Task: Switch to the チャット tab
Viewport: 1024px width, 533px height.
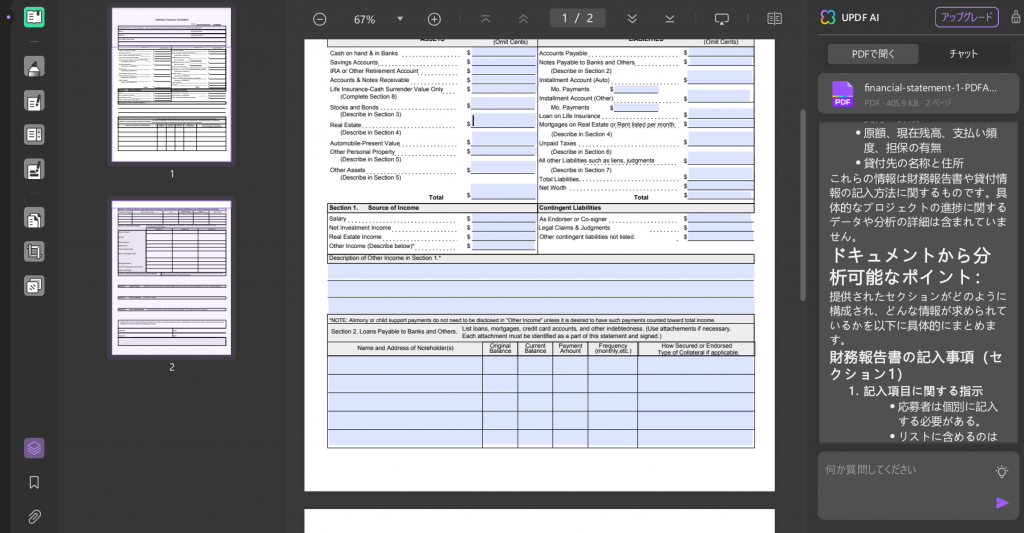Action: [963, 54]
